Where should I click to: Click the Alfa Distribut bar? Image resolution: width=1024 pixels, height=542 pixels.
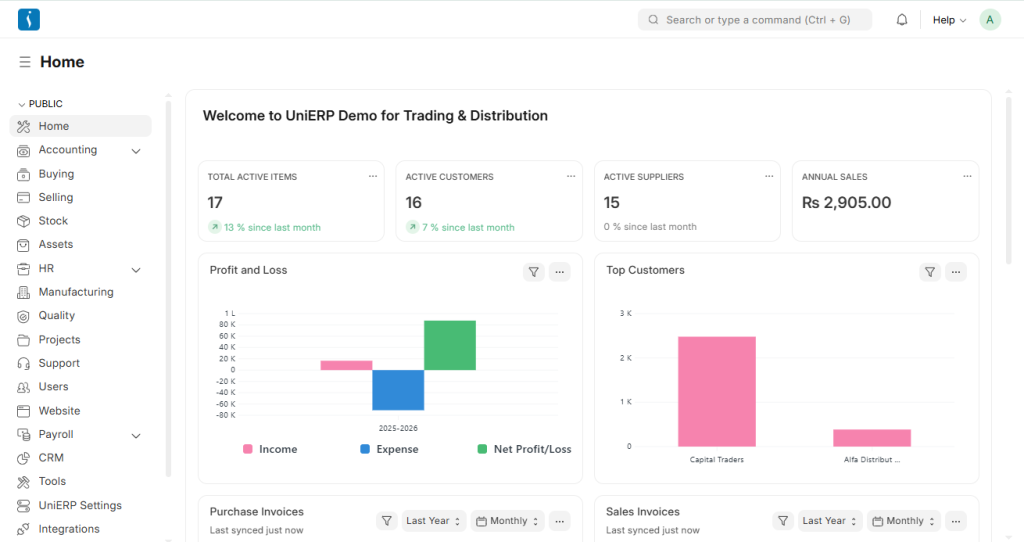click(x=872, y=438)
